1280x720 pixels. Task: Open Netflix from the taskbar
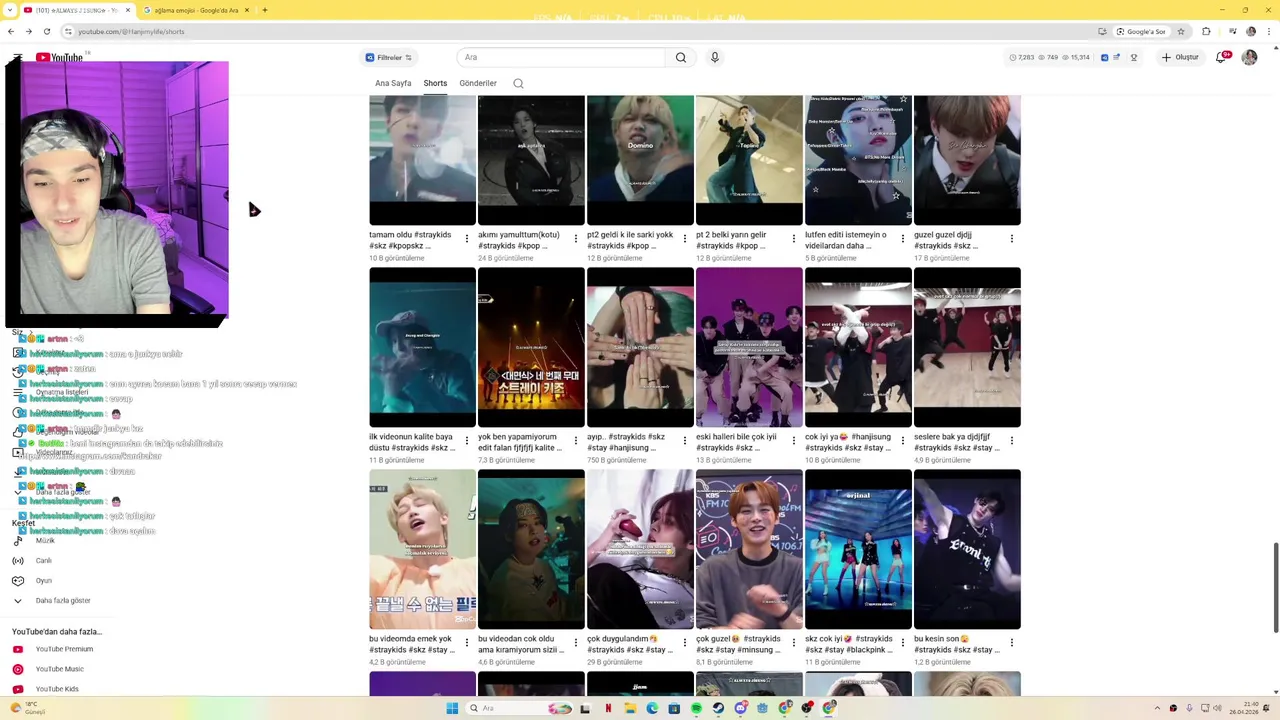608,708
